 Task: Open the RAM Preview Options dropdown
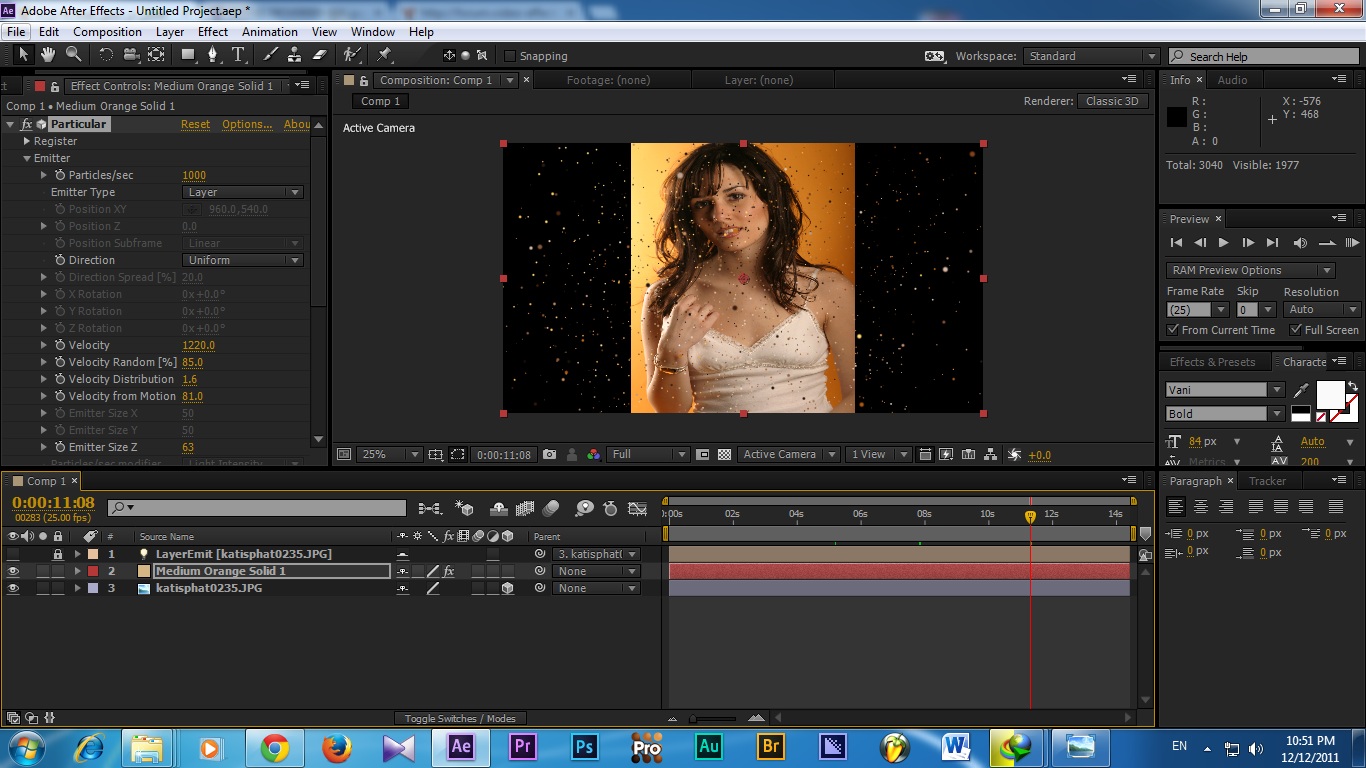click(1250, 270)
